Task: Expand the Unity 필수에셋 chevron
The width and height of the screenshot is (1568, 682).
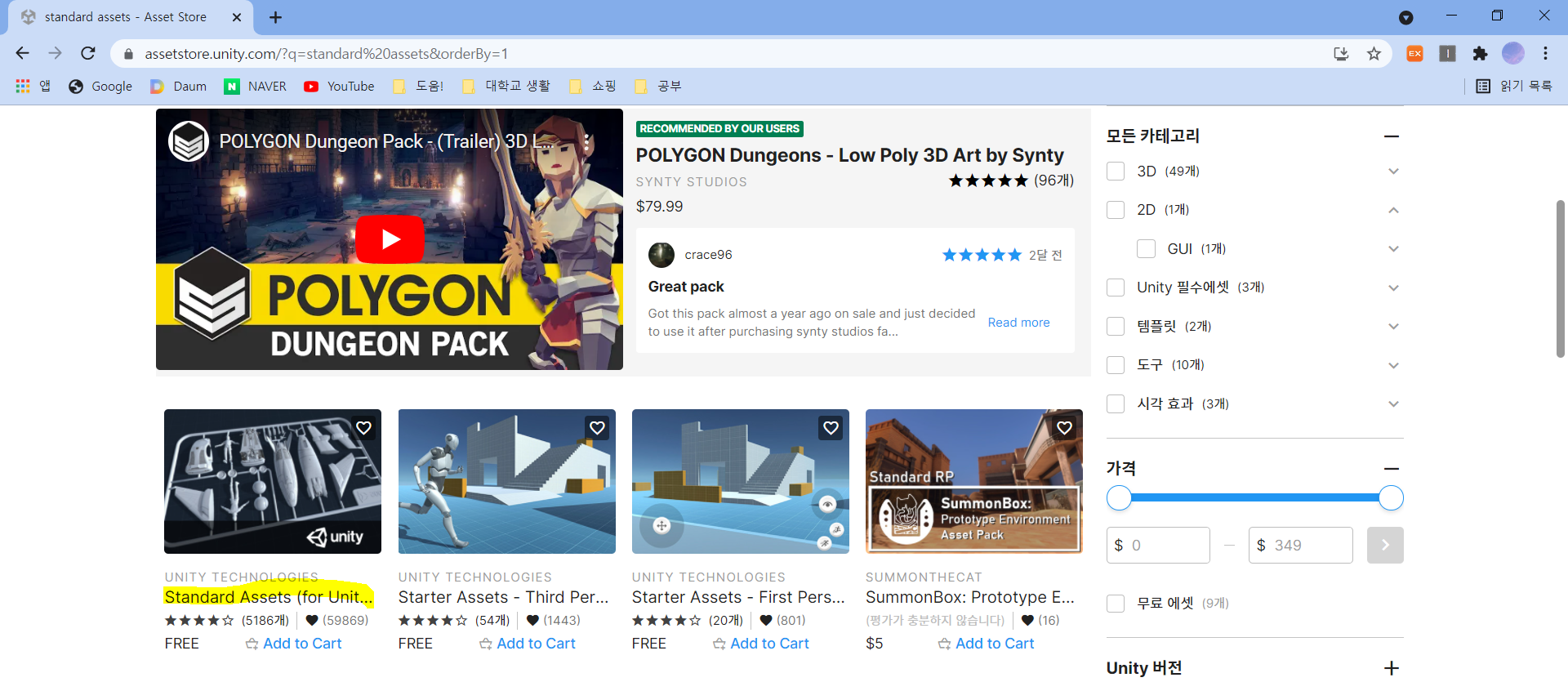Action: (x=1393, y=288)
